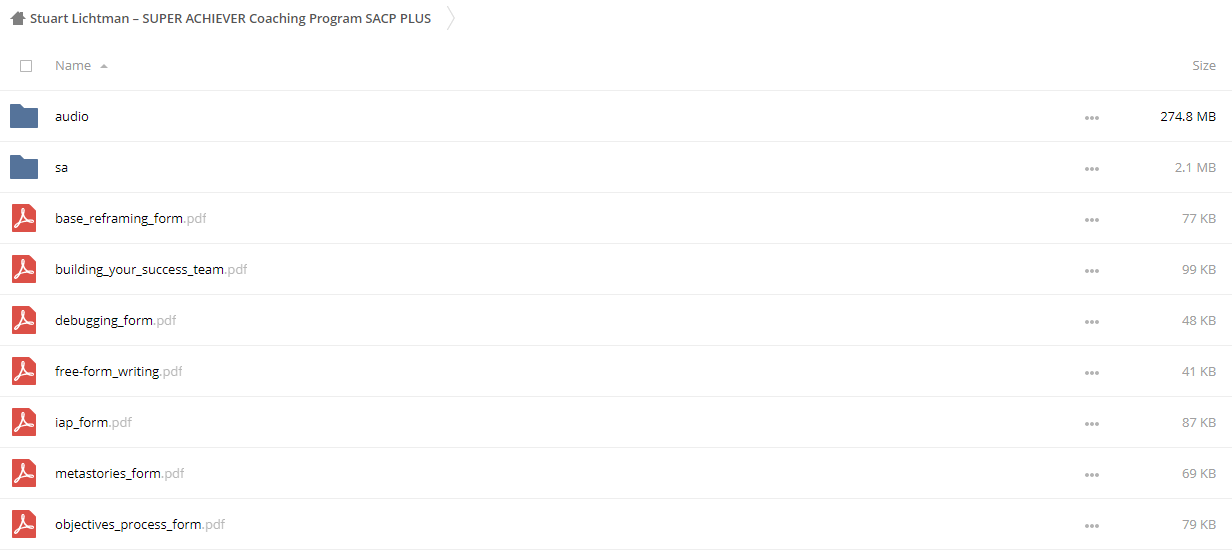
Task: Click the PDF icon for objectives_process_form
Action: (x=24, y=524)
